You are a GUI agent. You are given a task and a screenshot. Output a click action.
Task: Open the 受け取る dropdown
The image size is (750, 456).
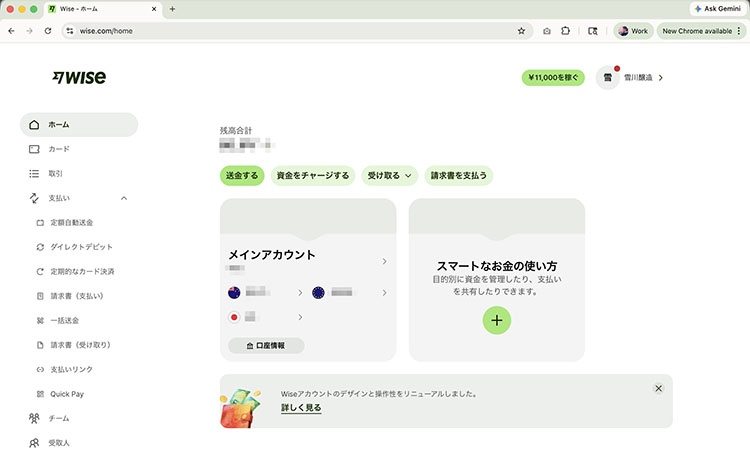(389, 176)
